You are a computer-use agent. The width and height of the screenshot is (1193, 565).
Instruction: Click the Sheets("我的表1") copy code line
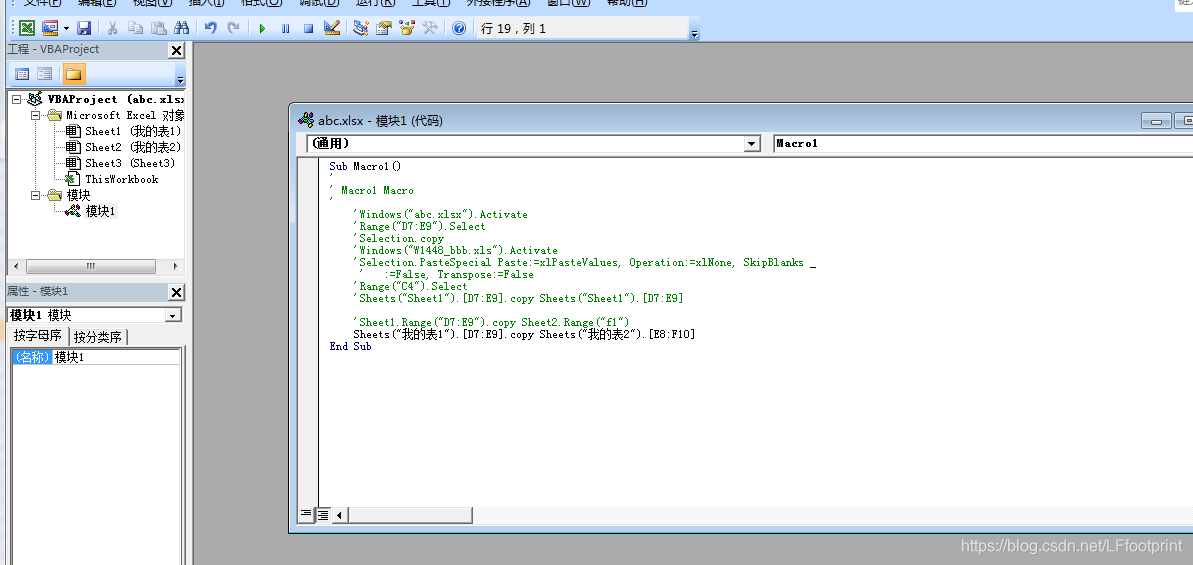523,335
